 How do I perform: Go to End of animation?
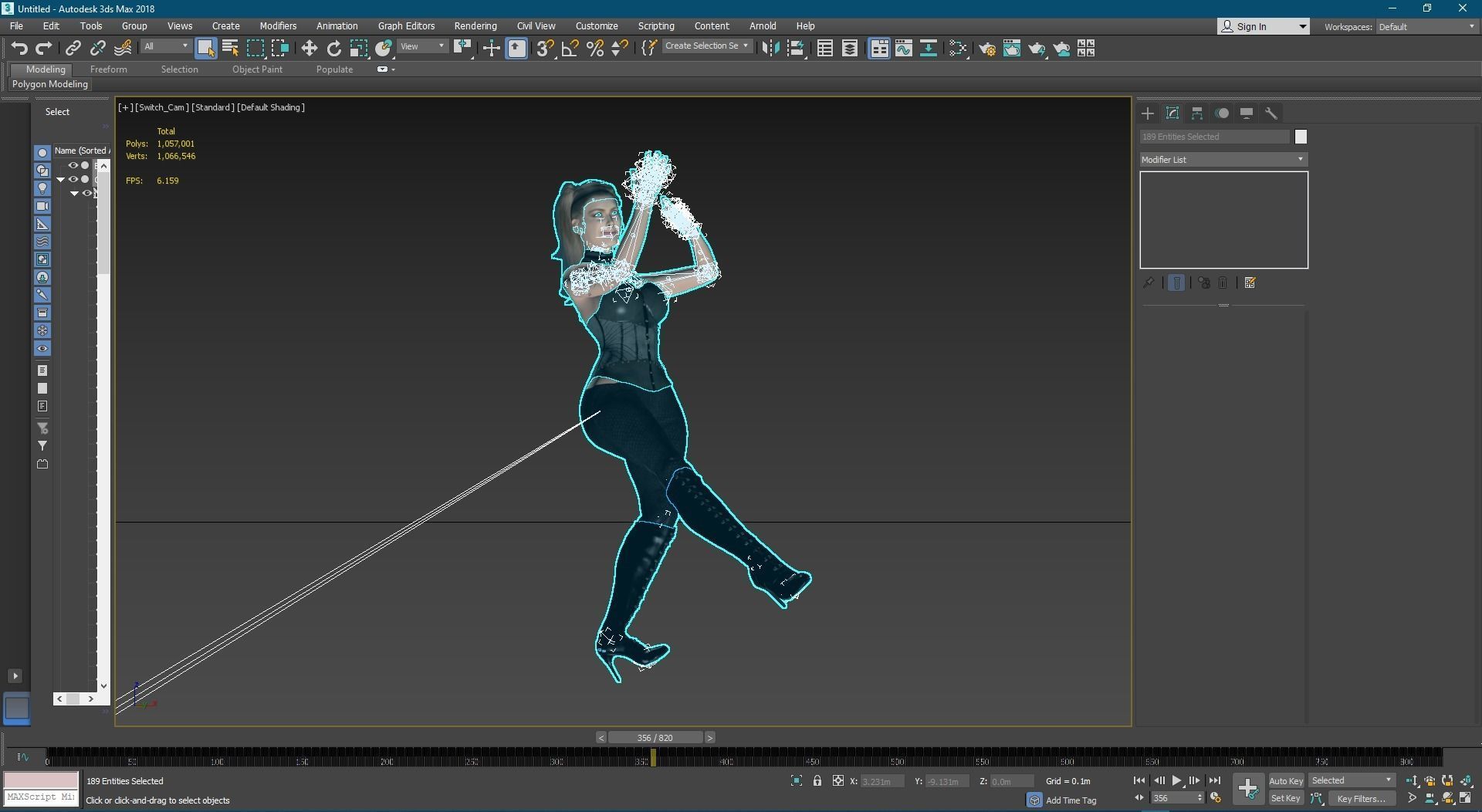[1214, 781]
